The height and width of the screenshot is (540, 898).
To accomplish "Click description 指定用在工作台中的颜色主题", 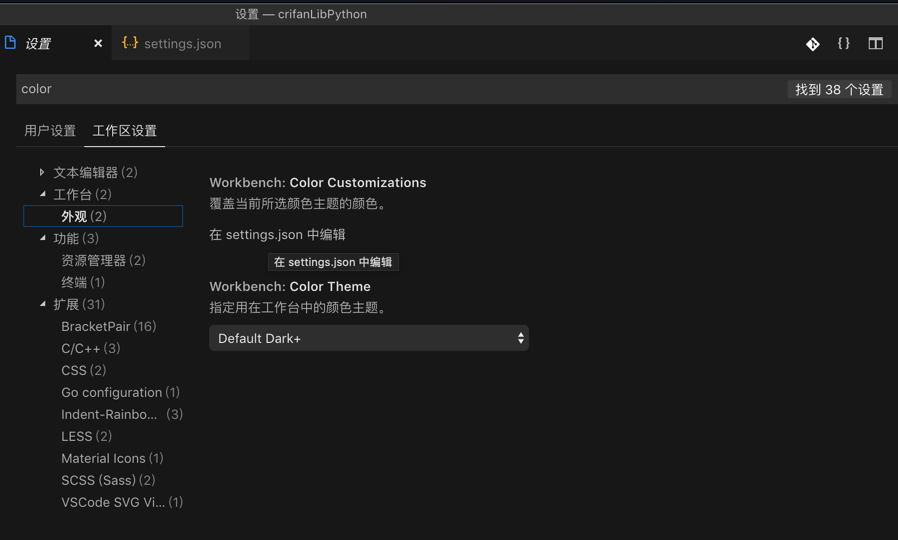I will [x=299, y=308].
